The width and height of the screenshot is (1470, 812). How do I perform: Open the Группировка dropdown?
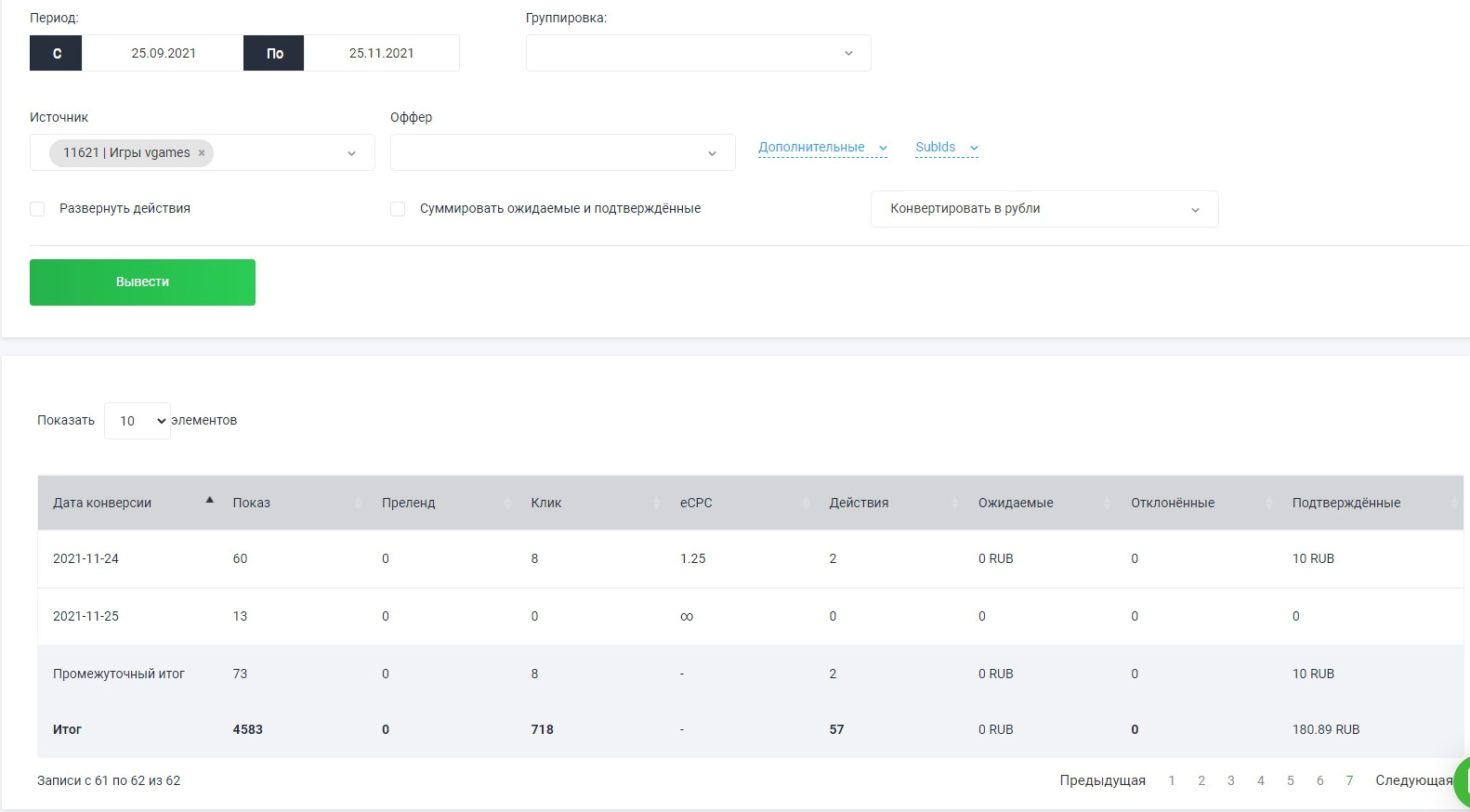pyautogui.click(x=698, y=53)
